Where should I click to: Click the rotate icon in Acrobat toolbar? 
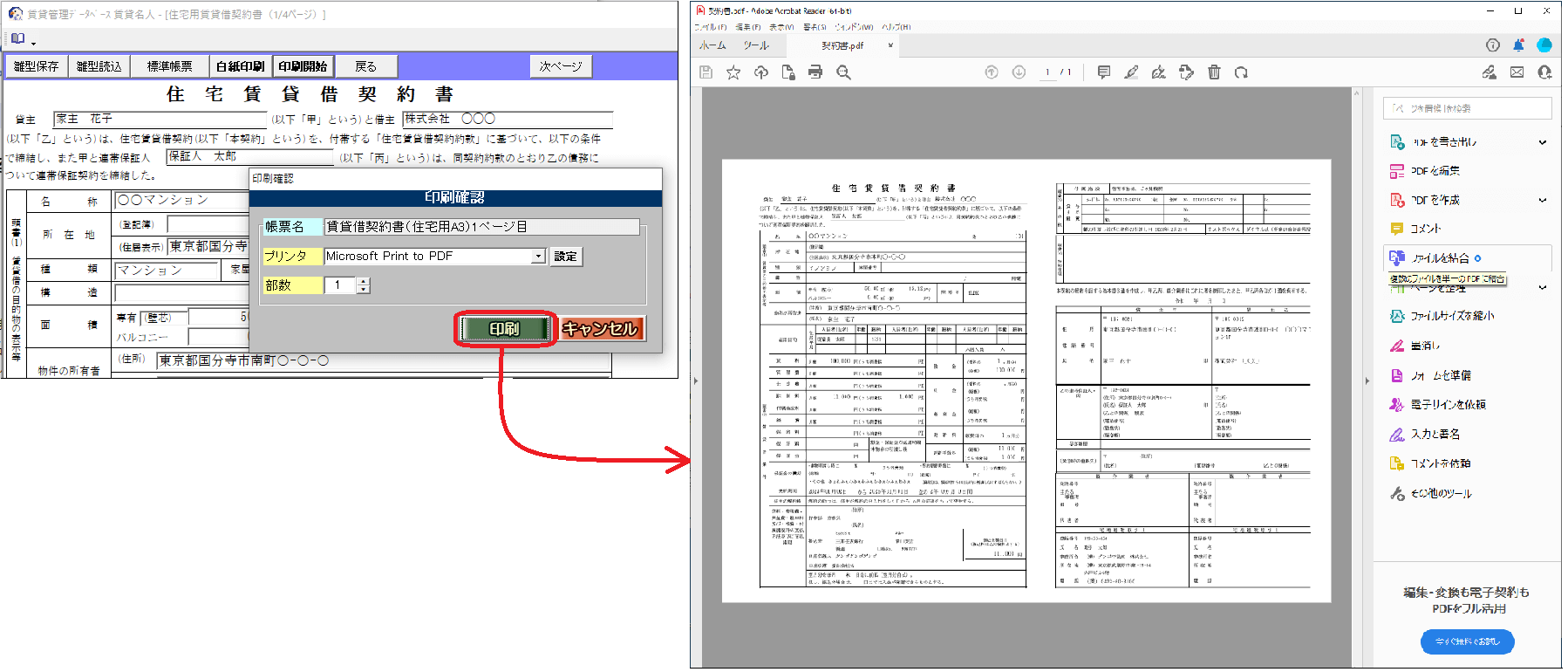[1241, 72]
